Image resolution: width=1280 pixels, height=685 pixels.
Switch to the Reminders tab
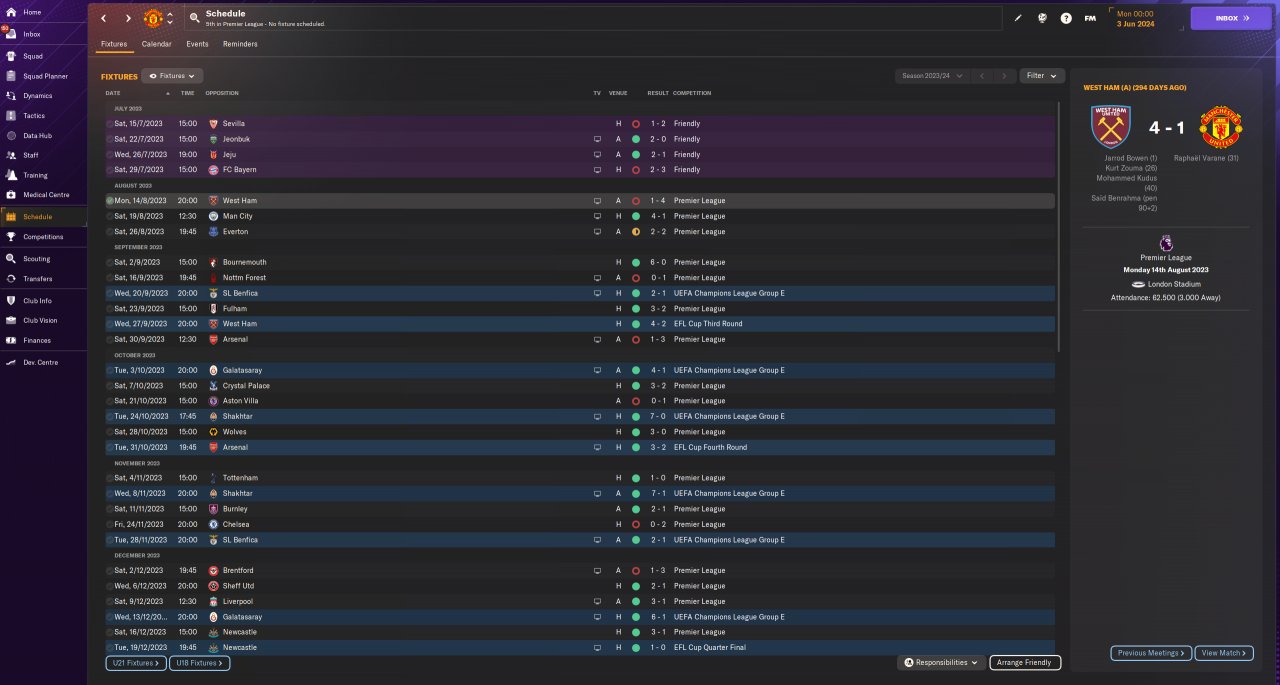pos(240,44)
